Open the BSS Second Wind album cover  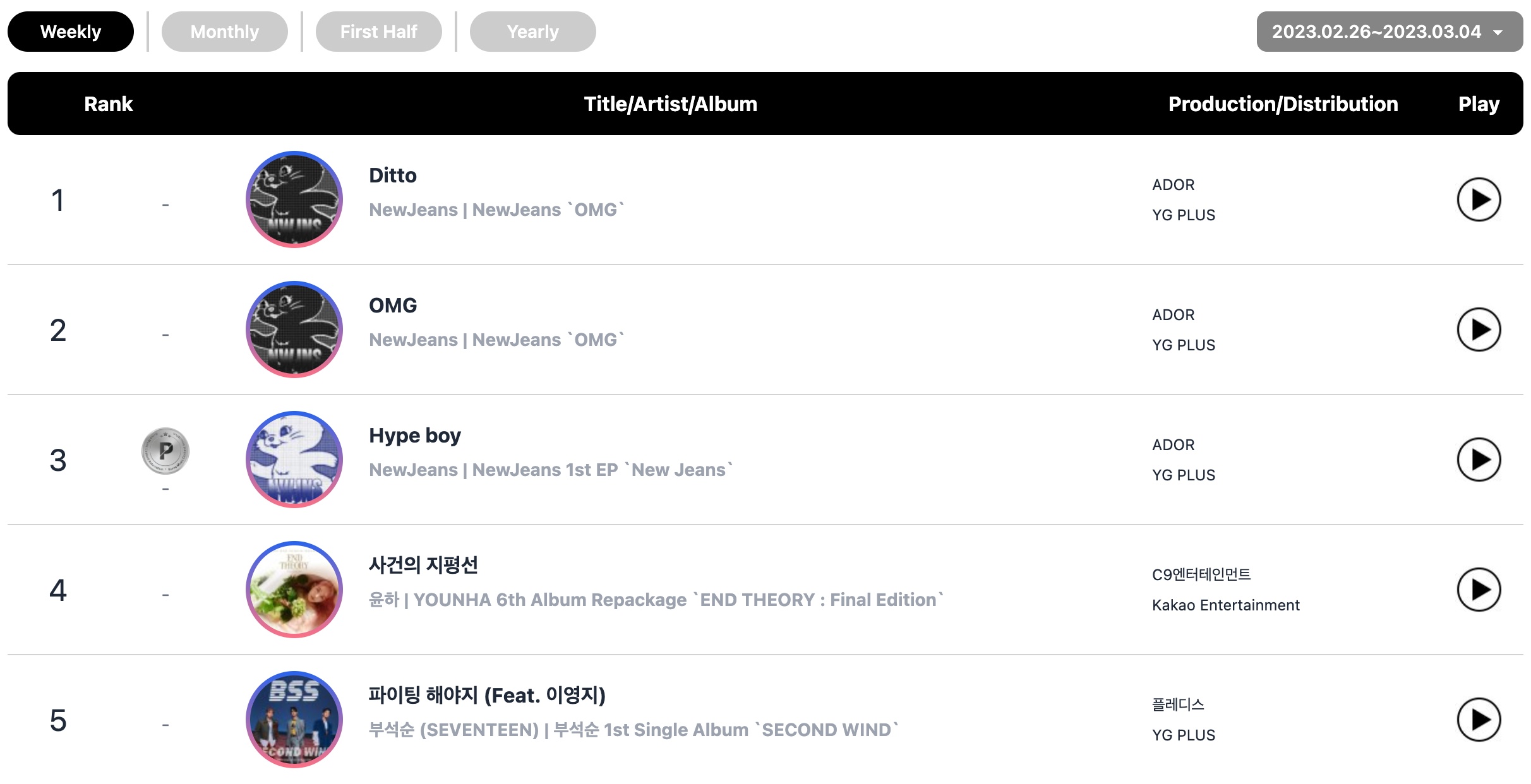click(294, 720)
